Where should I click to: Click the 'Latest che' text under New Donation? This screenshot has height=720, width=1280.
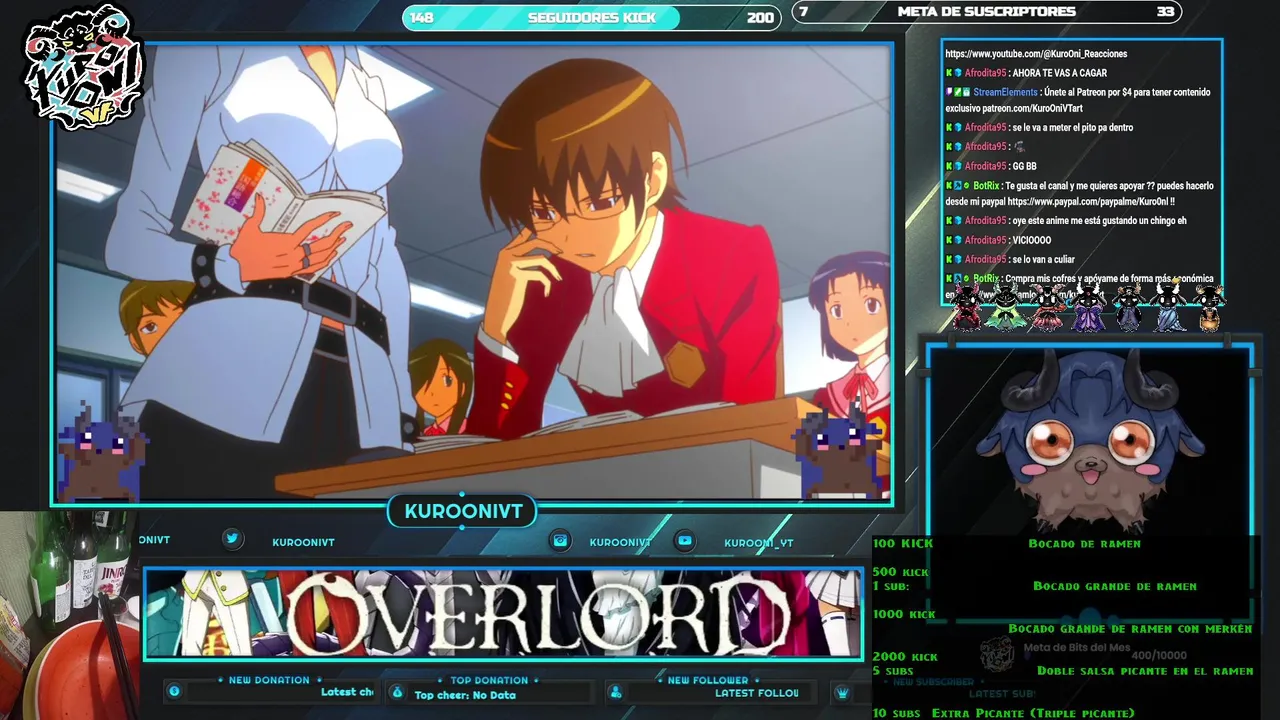tap(346, 692)
